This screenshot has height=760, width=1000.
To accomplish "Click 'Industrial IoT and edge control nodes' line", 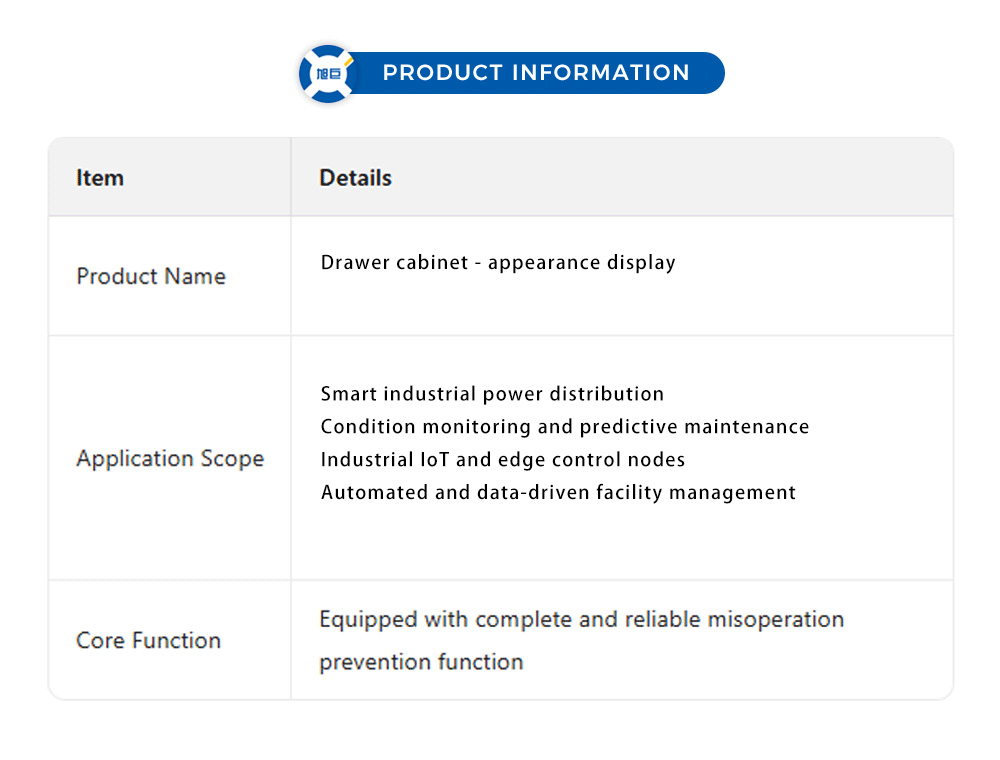I will [x=503, y=460].
